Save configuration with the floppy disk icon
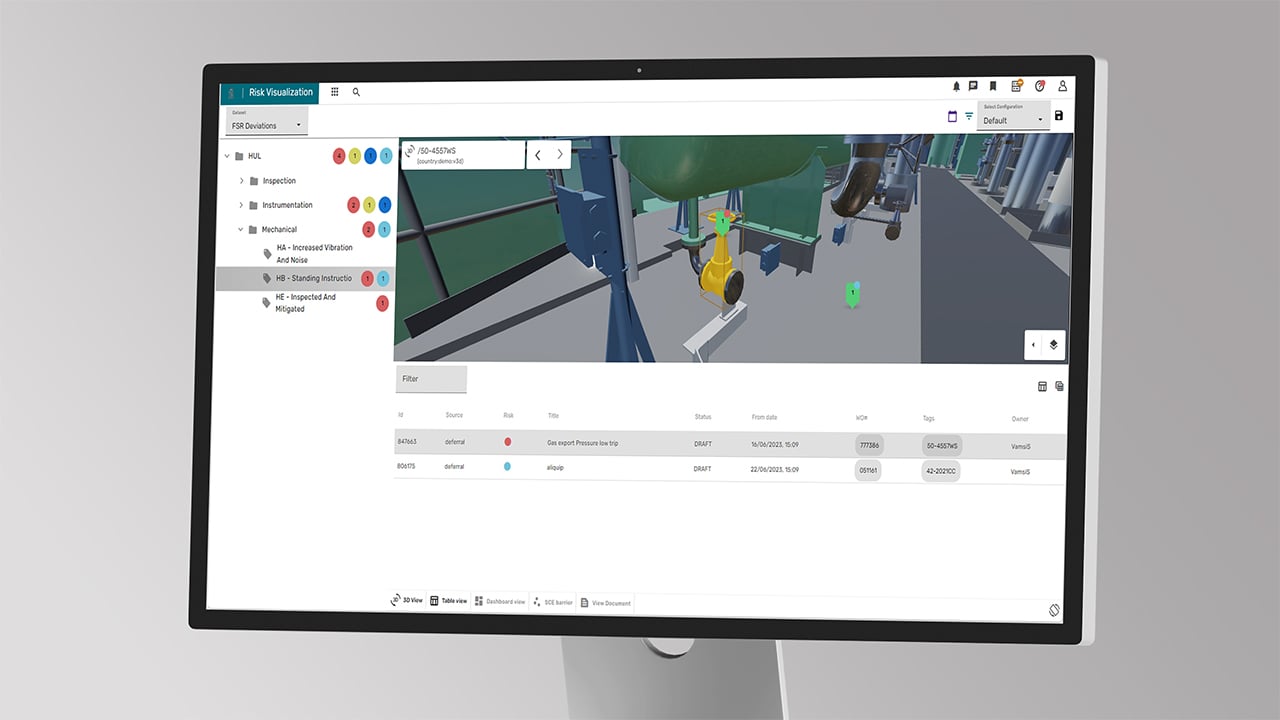Image resolution: width=1280 pixels, height=720 pixels. tap(1059, 116)
